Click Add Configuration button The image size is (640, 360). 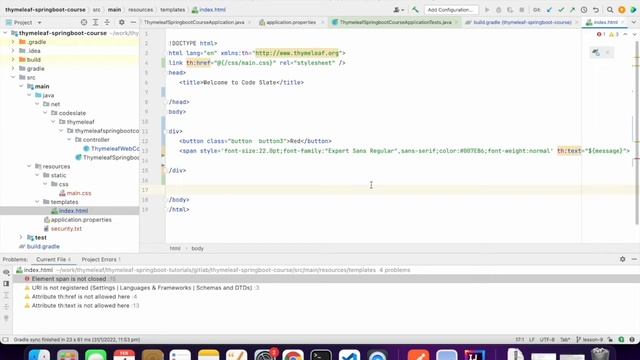click(x=451, y=10)
